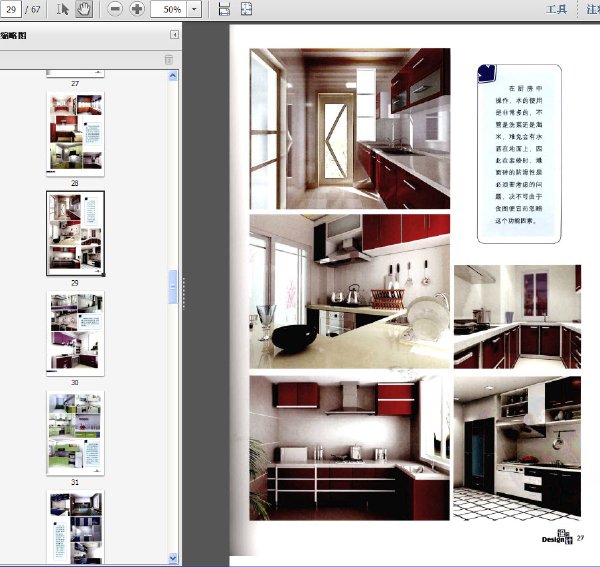
Task: Open the 工具 tools pane
Action: point(556,10)
